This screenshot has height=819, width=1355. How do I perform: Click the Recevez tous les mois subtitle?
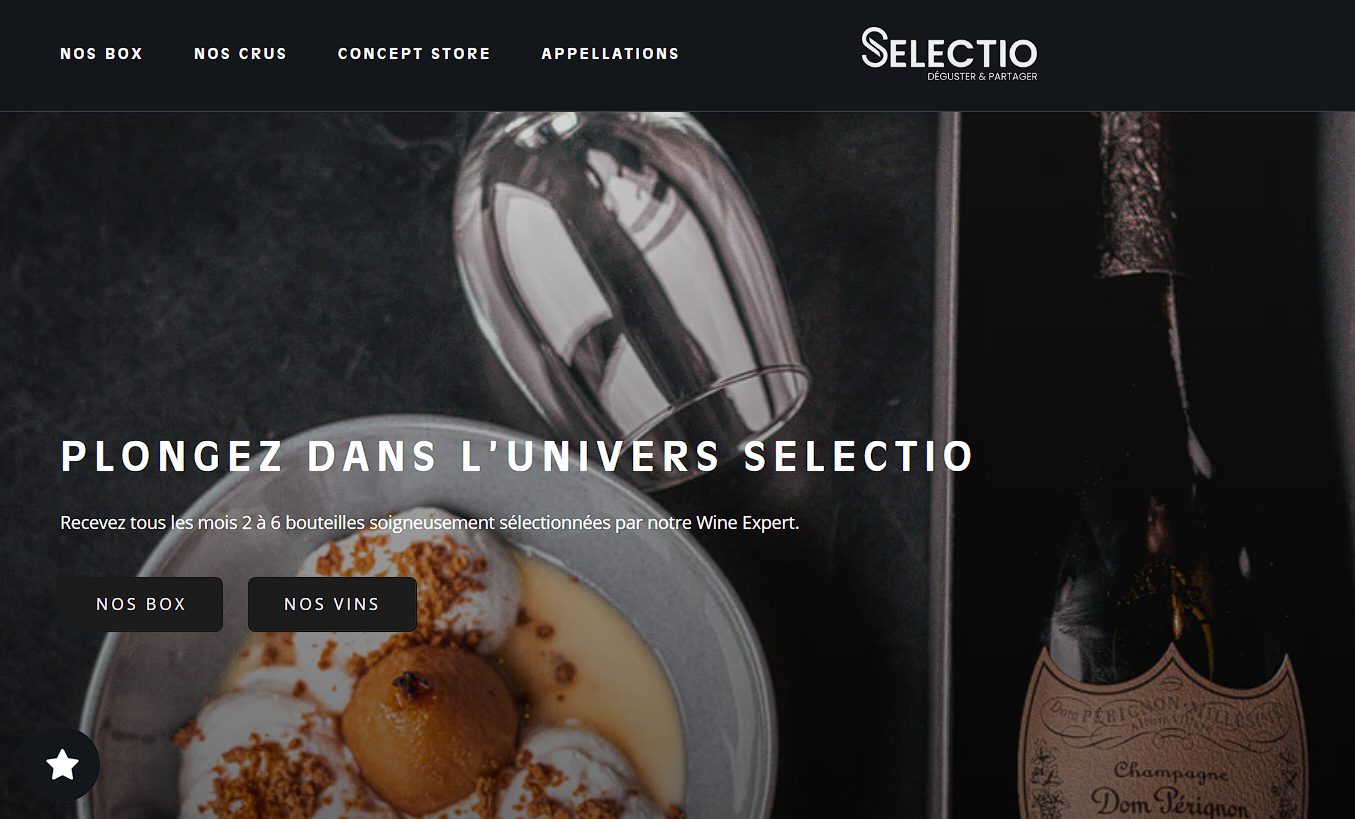click(430, 523)
